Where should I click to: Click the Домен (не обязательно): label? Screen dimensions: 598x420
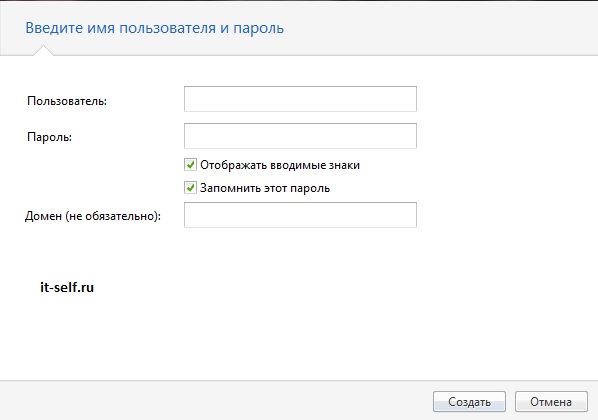click(x=93, y=216)
